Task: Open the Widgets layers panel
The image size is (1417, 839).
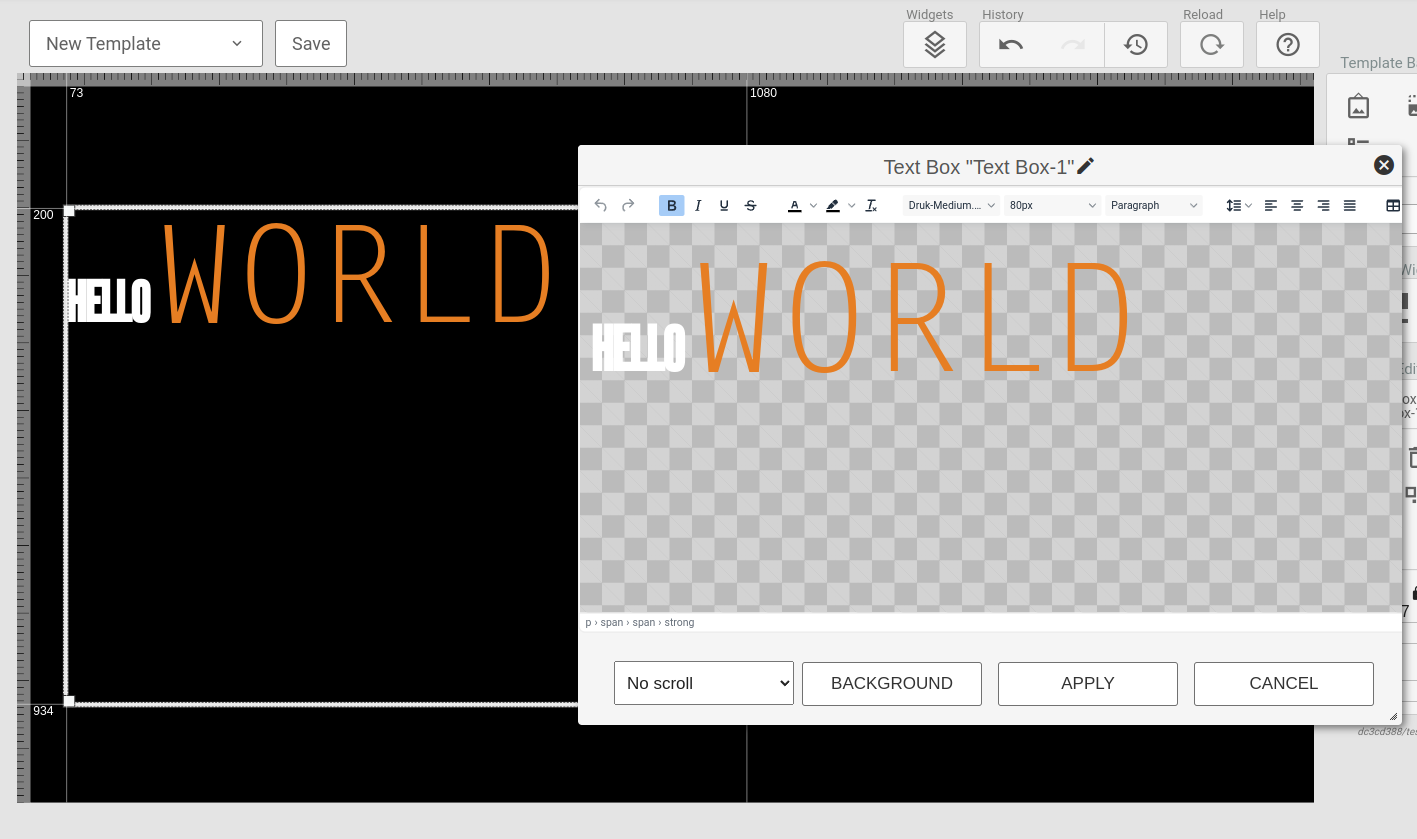Action: coord(934,44)
